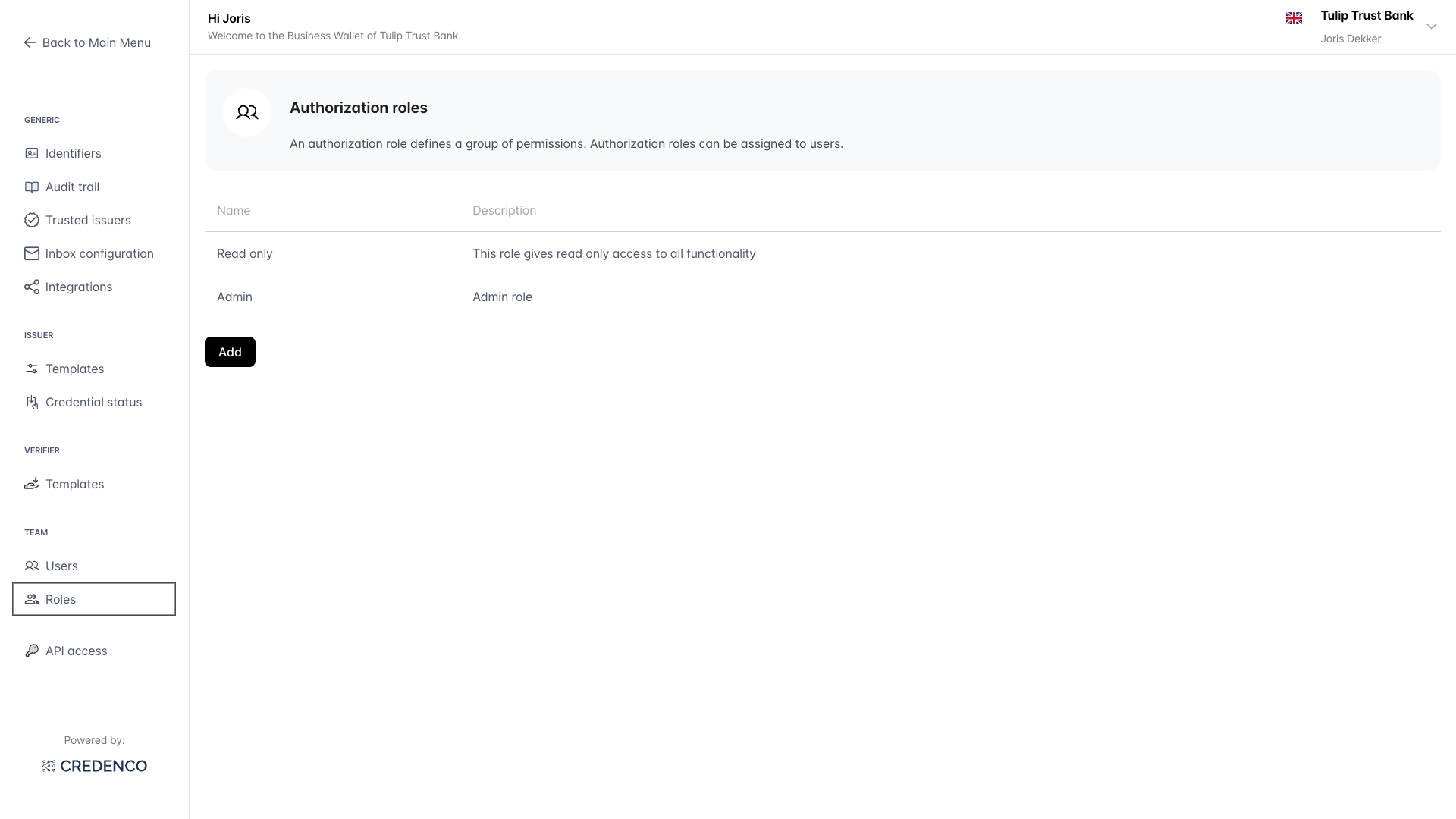The image size is (1456, 819).
Task: Open the Audit trail page
Action: (94, 187)
